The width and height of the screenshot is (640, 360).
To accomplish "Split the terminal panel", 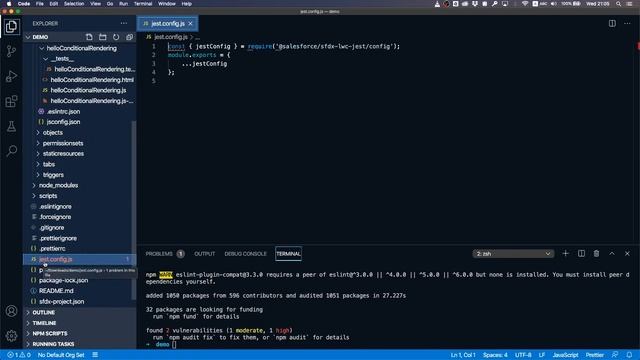I will [581, 253].
